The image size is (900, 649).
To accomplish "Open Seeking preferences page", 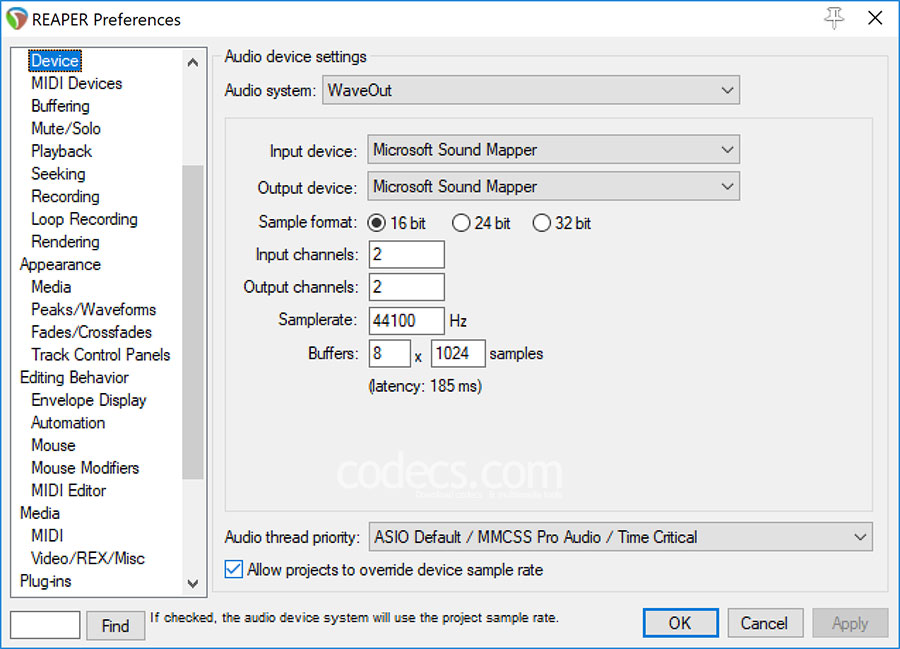I will point(58,174).
